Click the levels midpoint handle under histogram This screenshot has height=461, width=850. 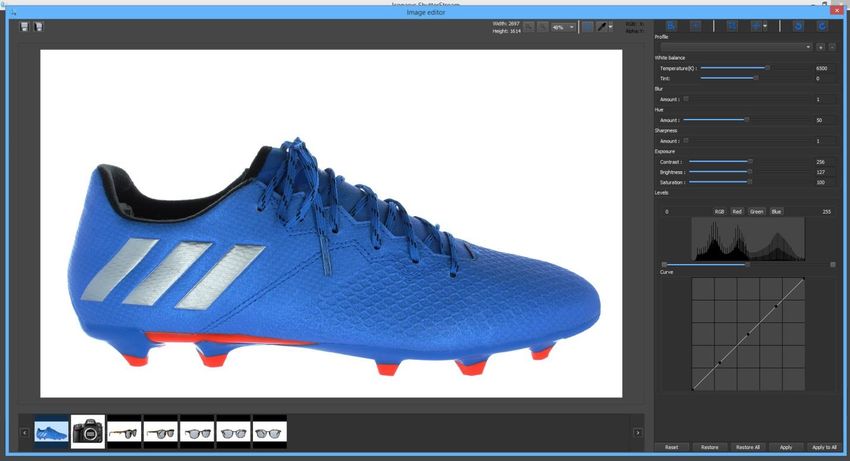click(x=748, y=265)
